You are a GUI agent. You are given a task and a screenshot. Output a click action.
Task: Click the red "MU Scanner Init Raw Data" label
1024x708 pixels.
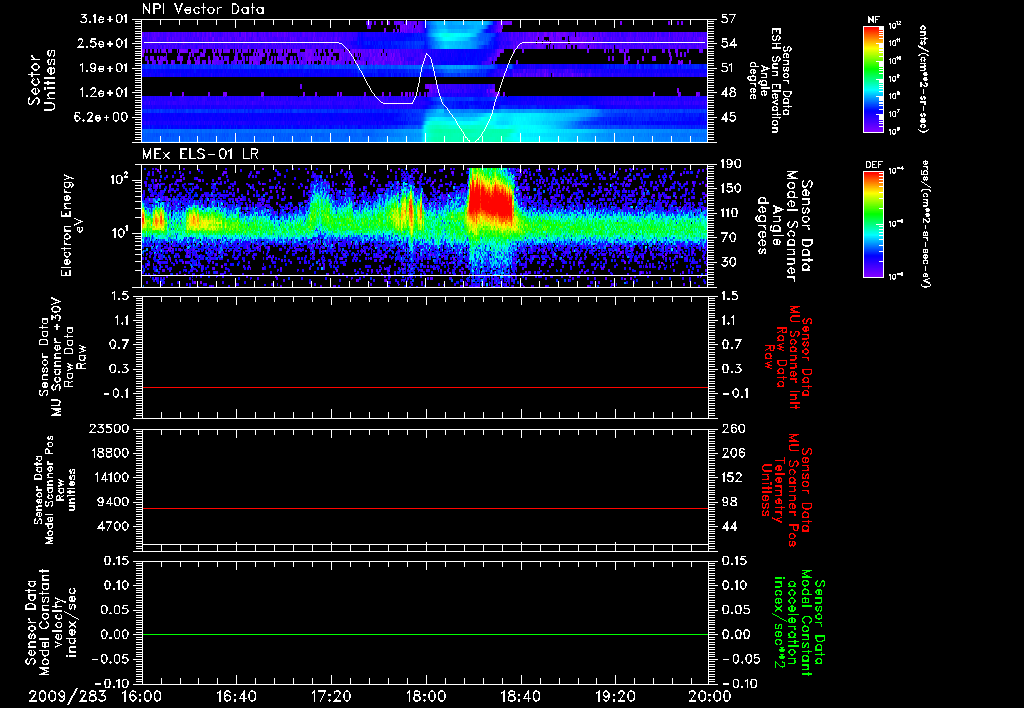(x=788, y=357)
